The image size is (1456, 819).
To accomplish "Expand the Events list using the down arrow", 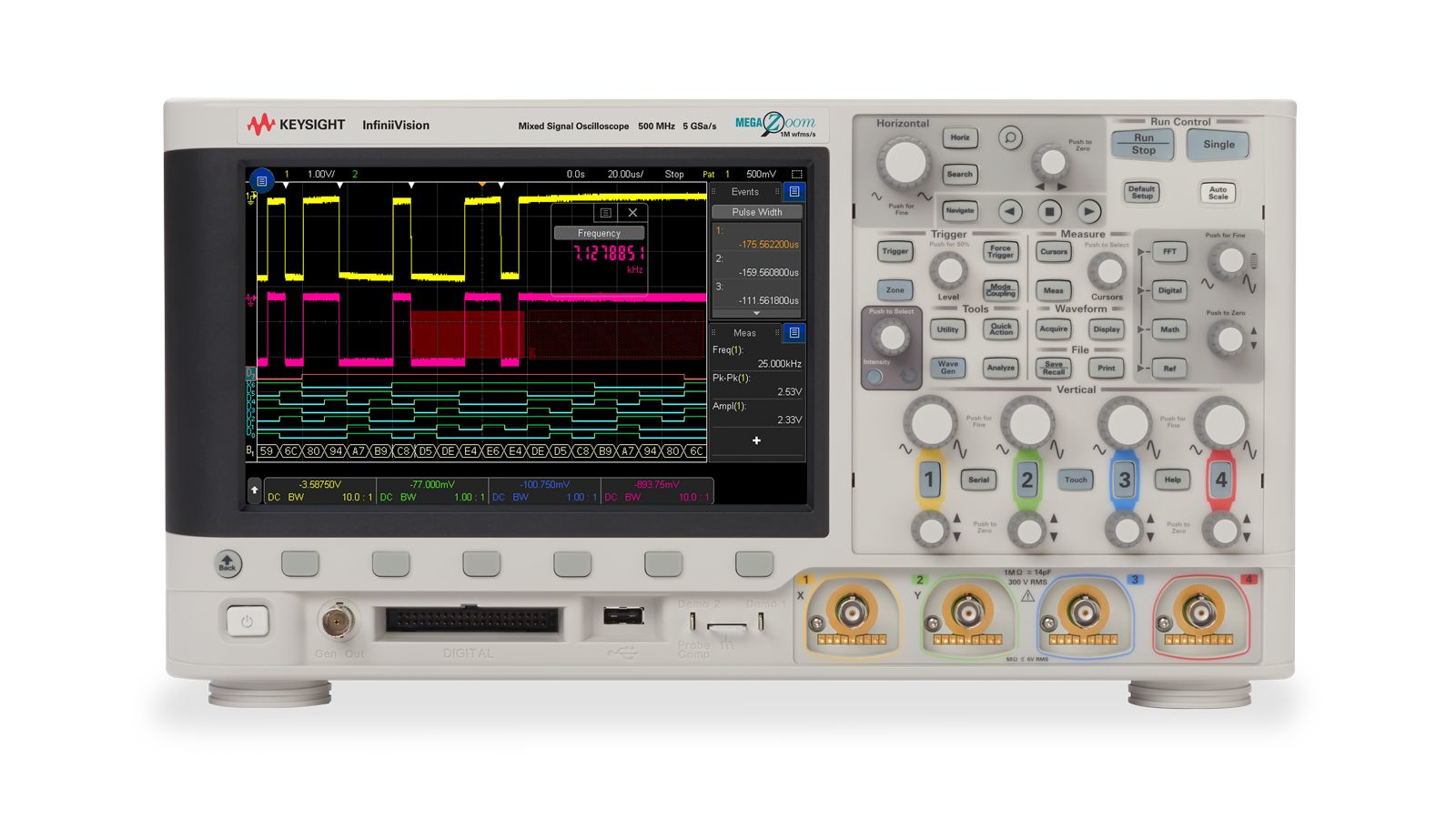I will pos(756,314).
